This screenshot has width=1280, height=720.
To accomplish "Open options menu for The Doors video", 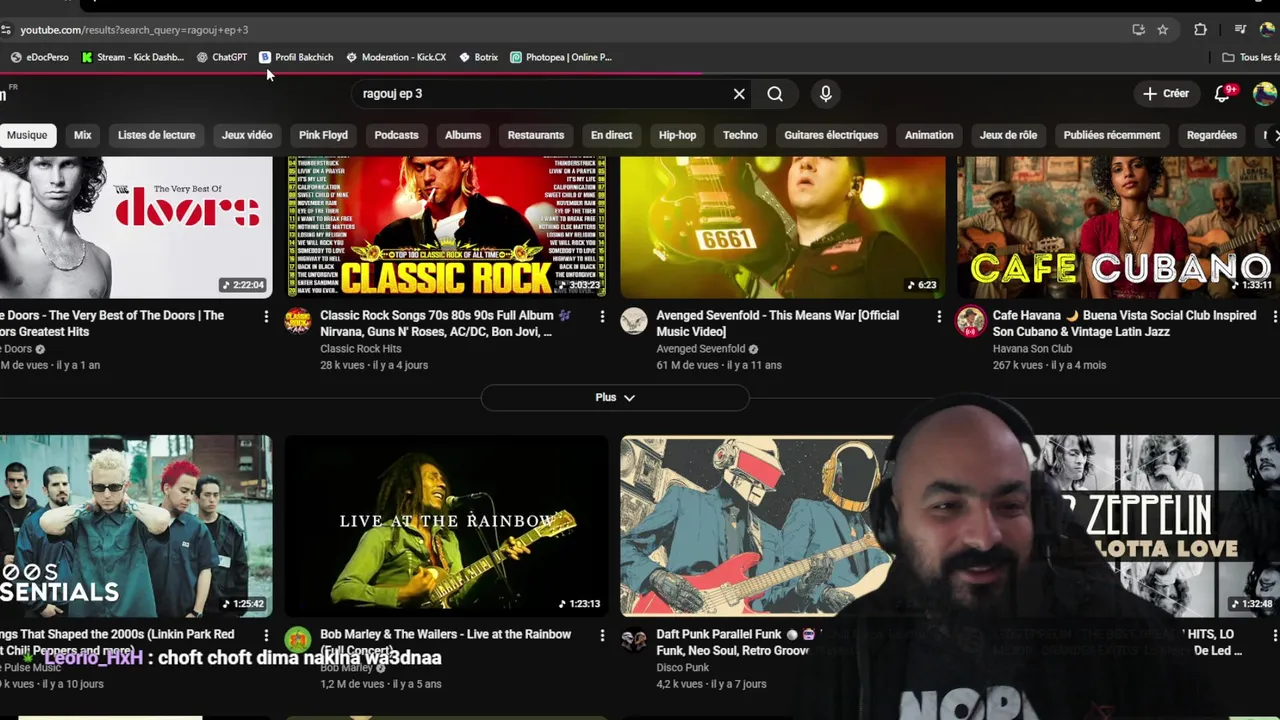I will (x=266, y=316).
